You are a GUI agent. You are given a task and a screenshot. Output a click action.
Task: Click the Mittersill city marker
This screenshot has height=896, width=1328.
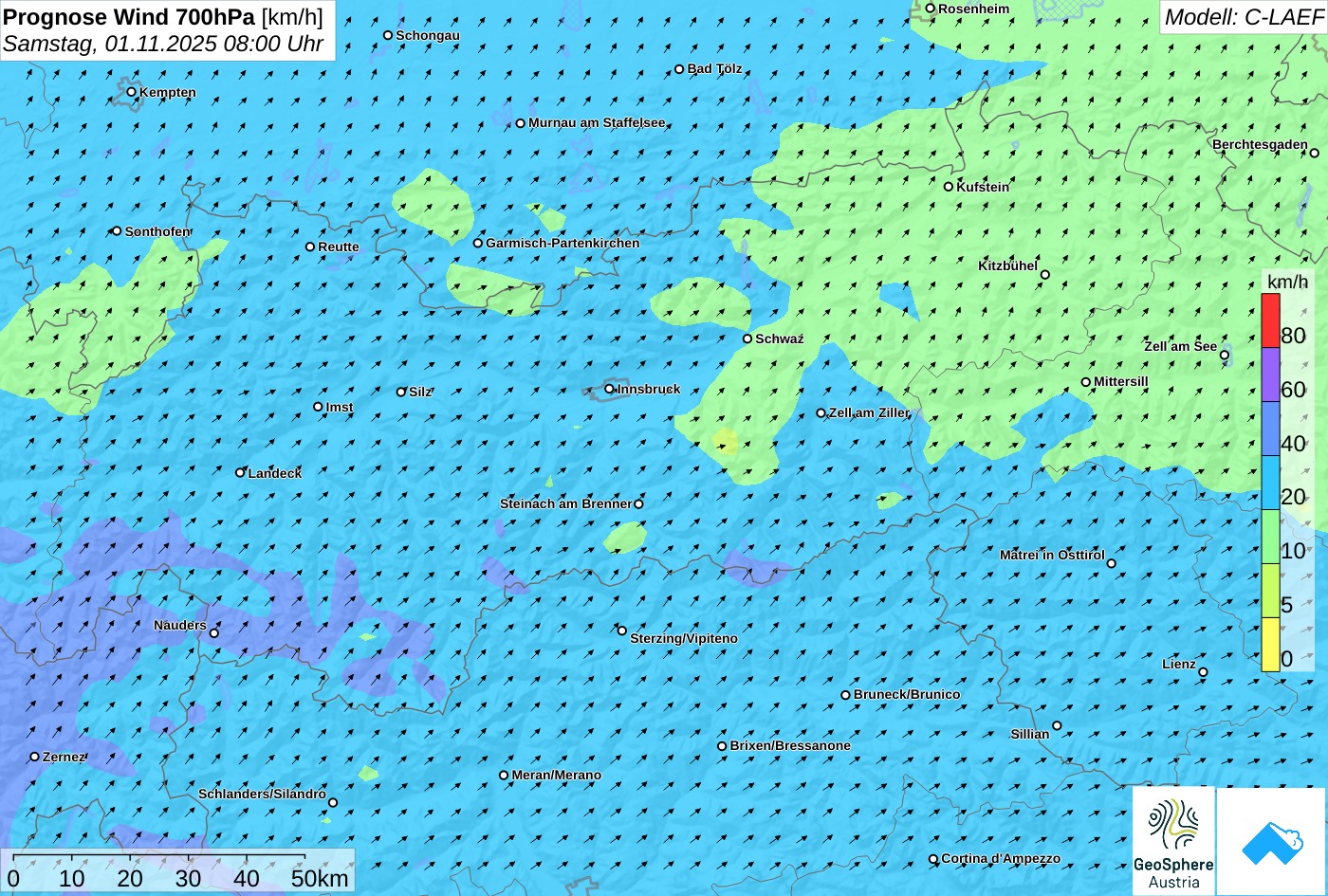1085,382
